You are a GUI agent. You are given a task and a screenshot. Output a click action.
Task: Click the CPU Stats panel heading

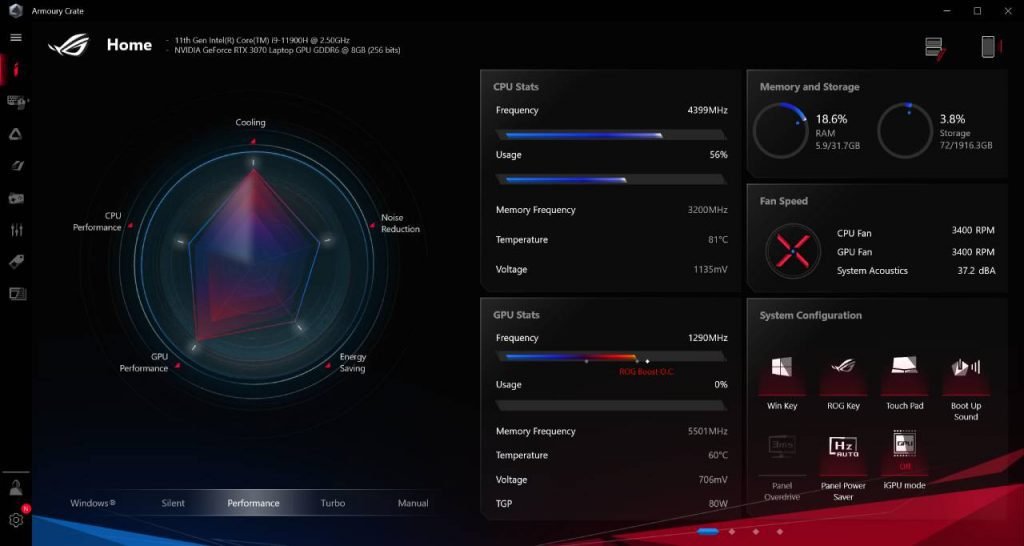[516, 87]
